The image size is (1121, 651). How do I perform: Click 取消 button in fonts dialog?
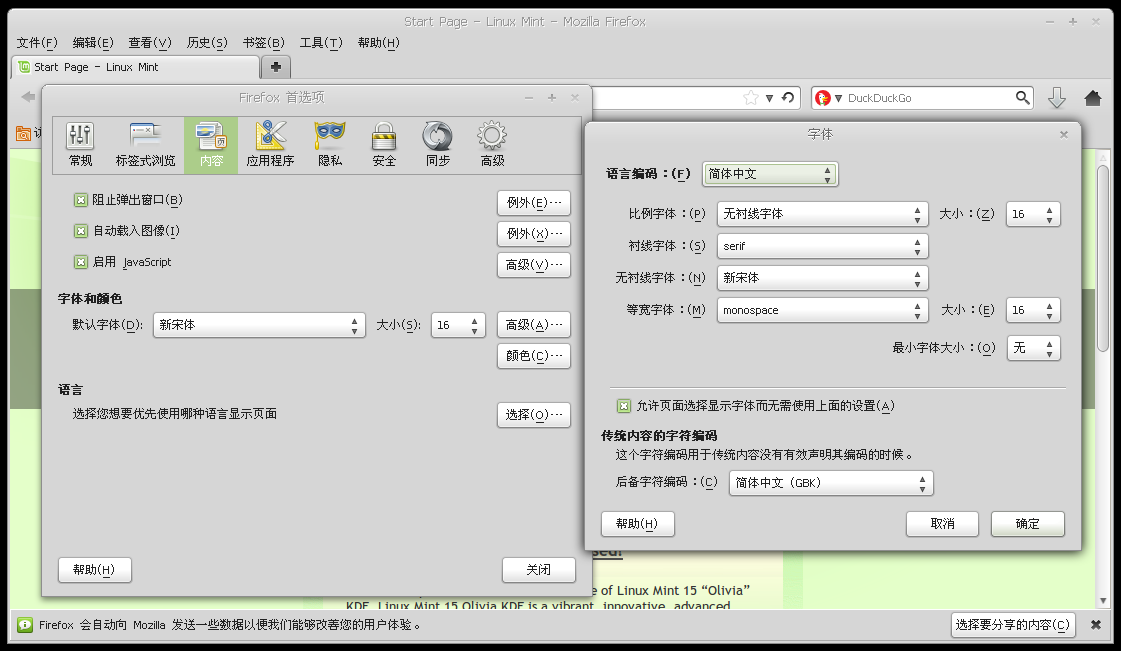click(942, 524)
